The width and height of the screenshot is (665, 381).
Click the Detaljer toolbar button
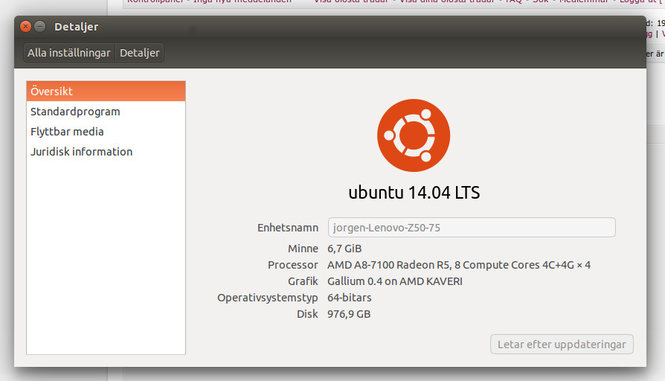pyautogui.click(x=140, y=53)
